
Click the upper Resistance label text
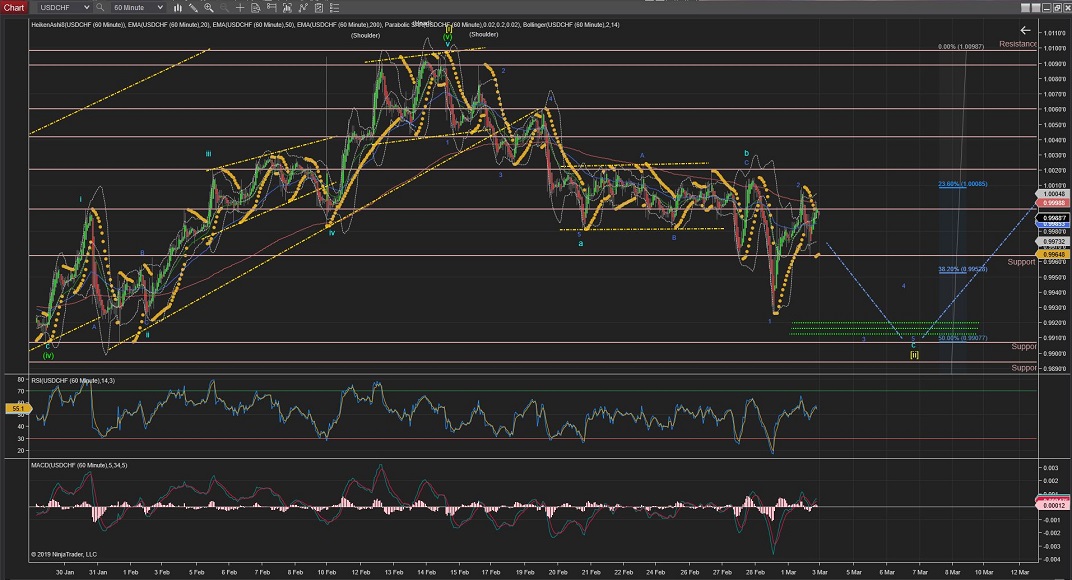click(1017, 44)
